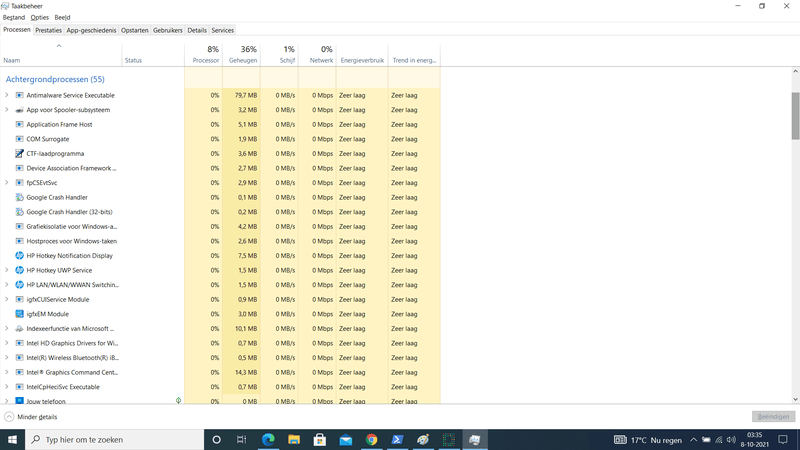Click the App voor Spooler-subsysteem printer icon
The width and height of the screenshot is (800, 450).
(x=19, y=110)
